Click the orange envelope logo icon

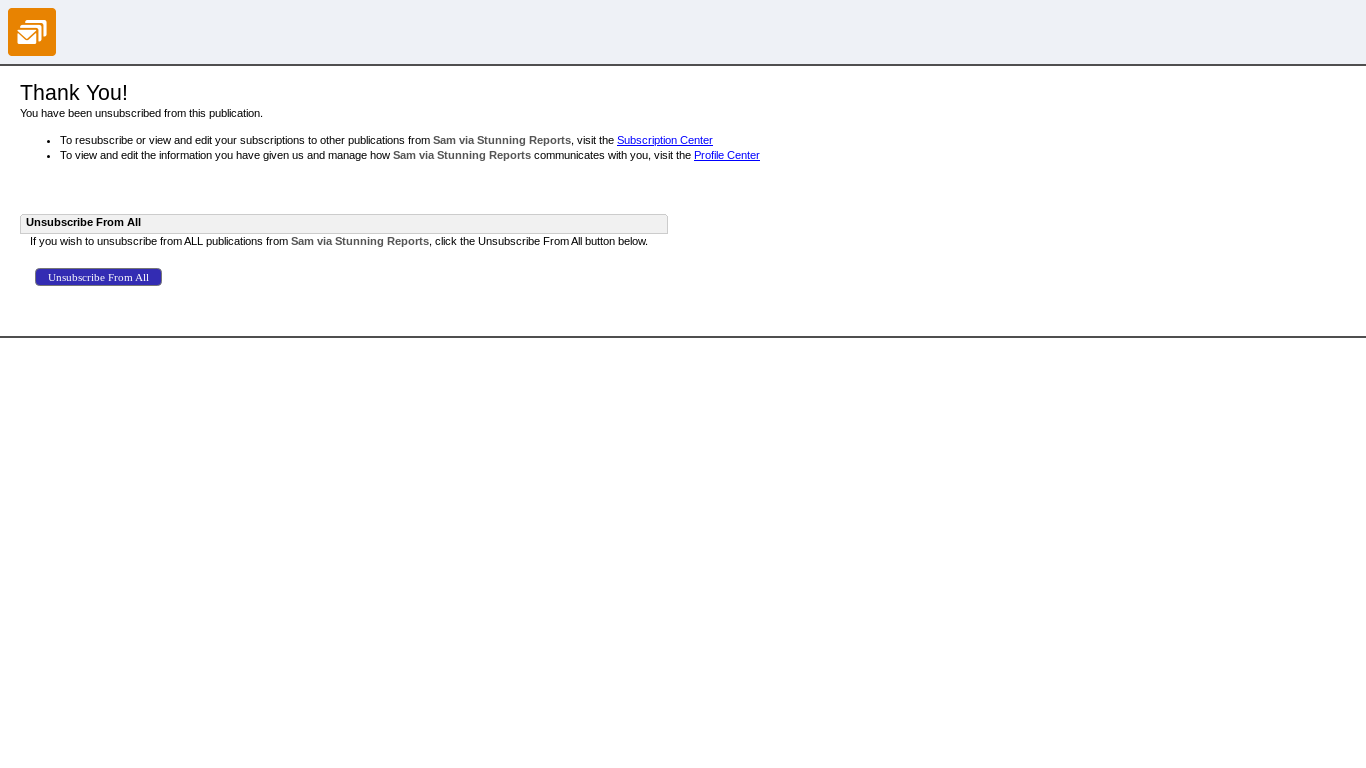[x=32, y=32]
